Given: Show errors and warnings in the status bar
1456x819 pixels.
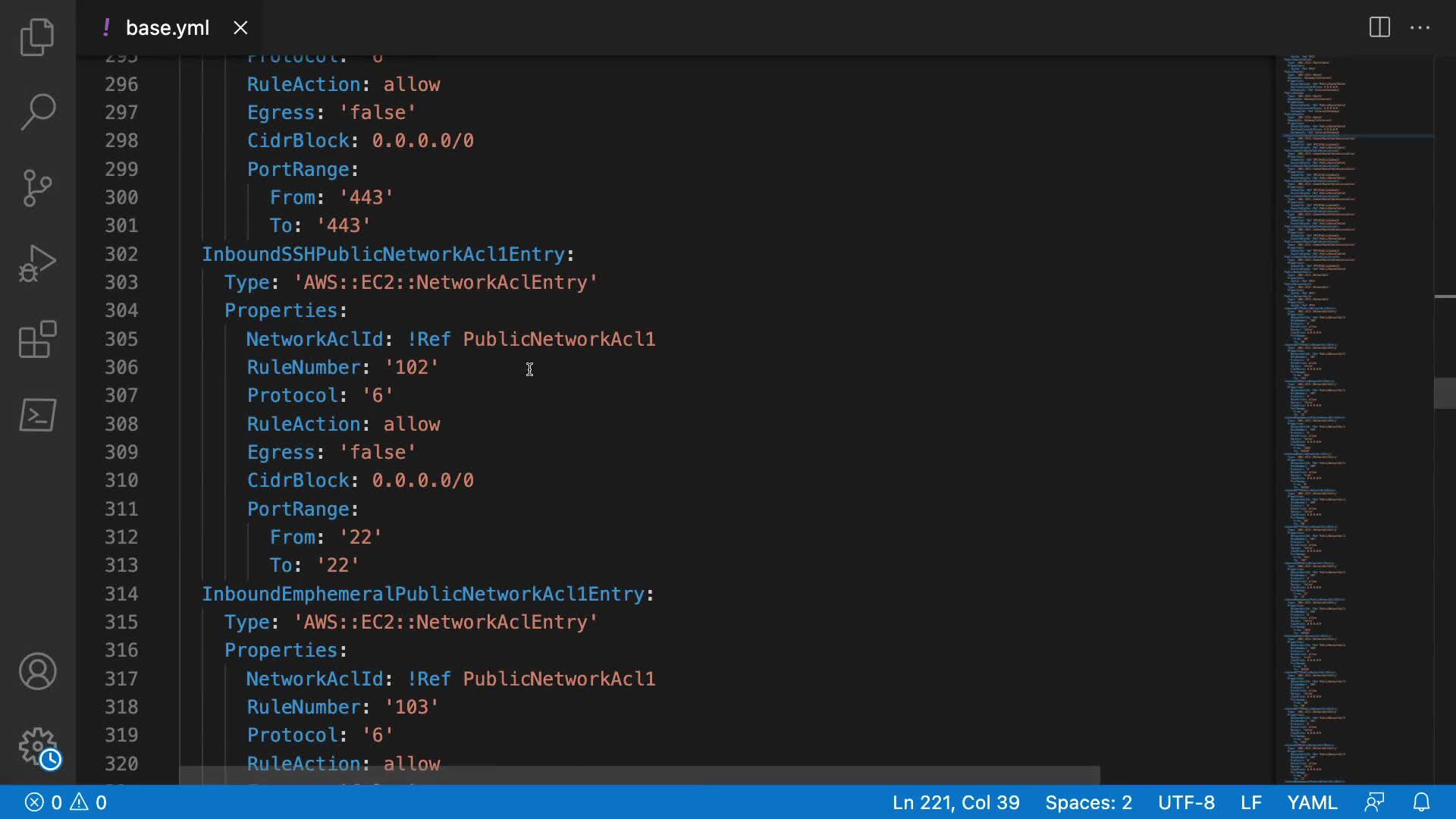Looking at the screenshot, I should tap(66, 802).
